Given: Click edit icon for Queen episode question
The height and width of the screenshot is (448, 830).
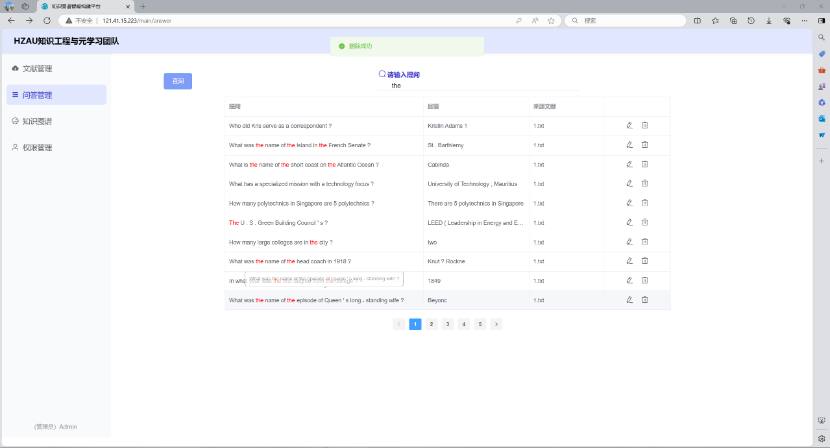Looking at the screenshot, I should tap(629, 300).
